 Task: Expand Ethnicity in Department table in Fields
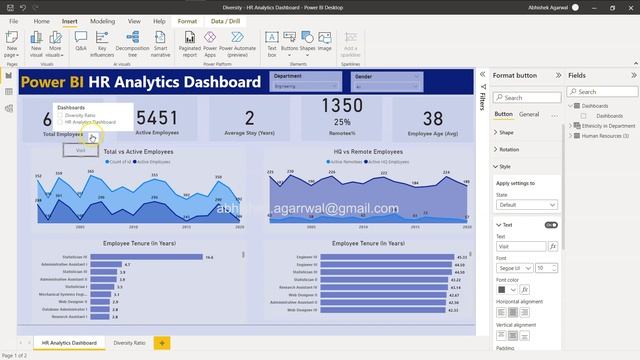[571, 126]
